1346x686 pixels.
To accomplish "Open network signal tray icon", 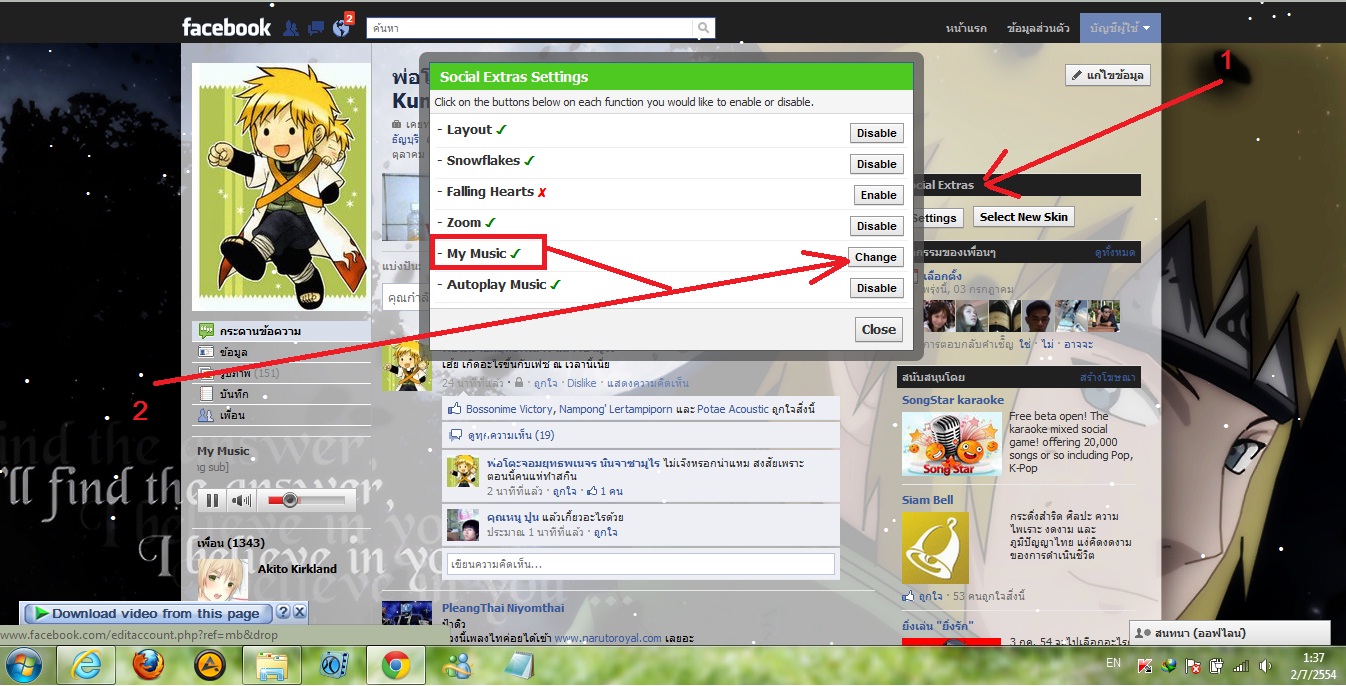I will click(1241, 665).
